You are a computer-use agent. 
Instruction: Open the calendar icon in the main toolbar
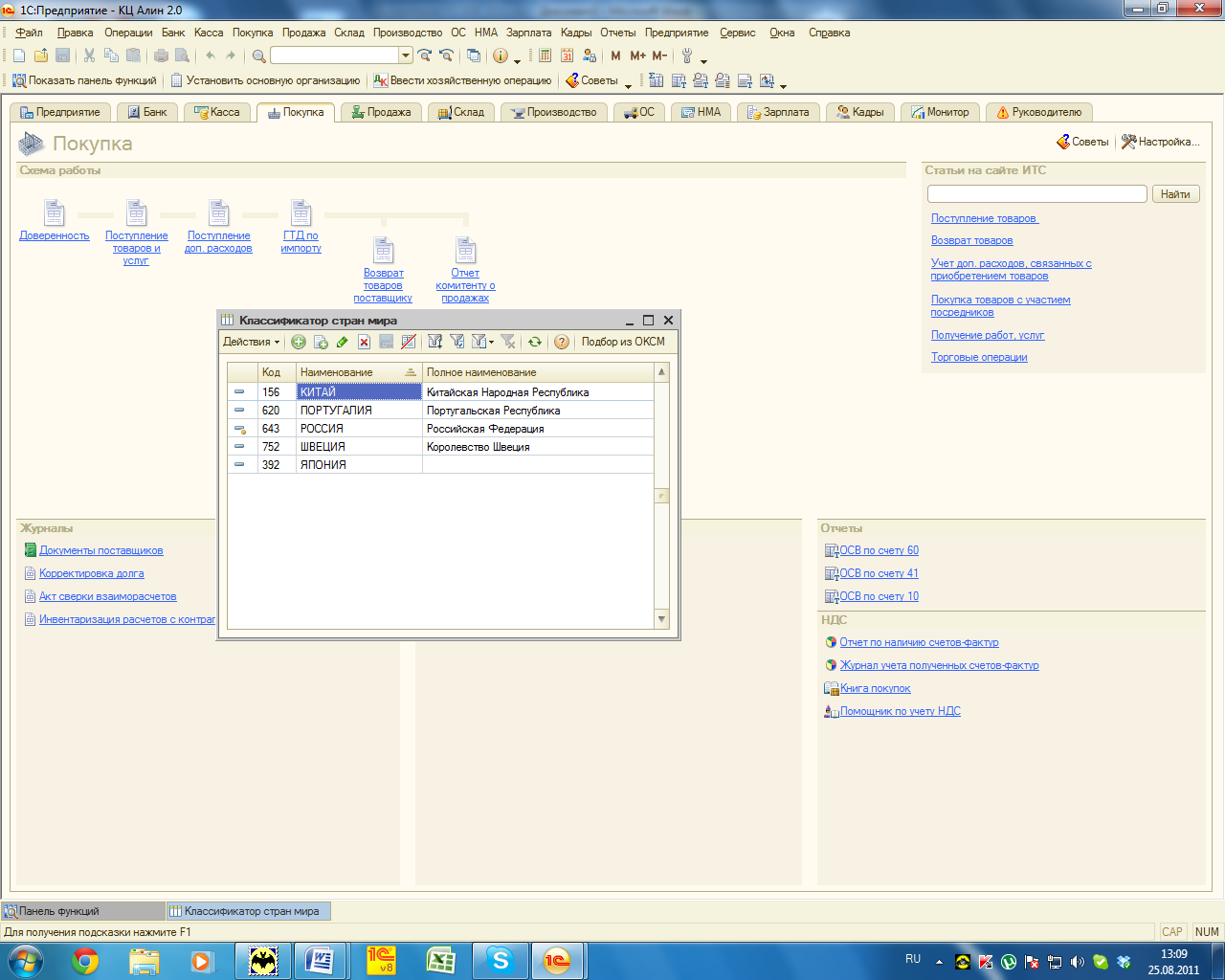click(568, 56)
